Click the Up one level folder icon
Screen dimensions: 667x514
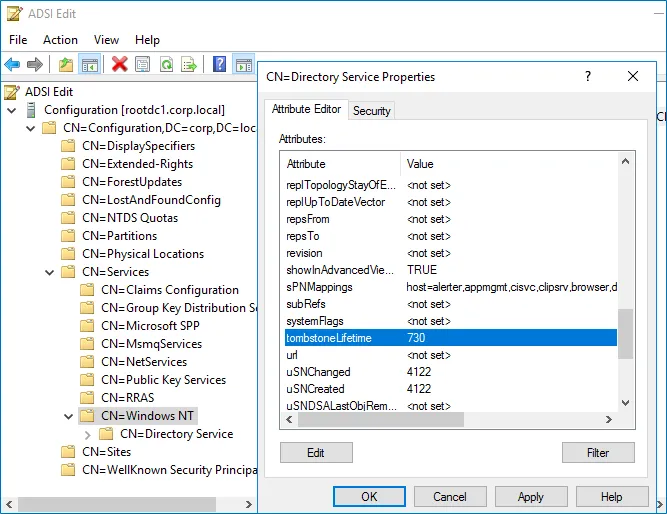66,65
